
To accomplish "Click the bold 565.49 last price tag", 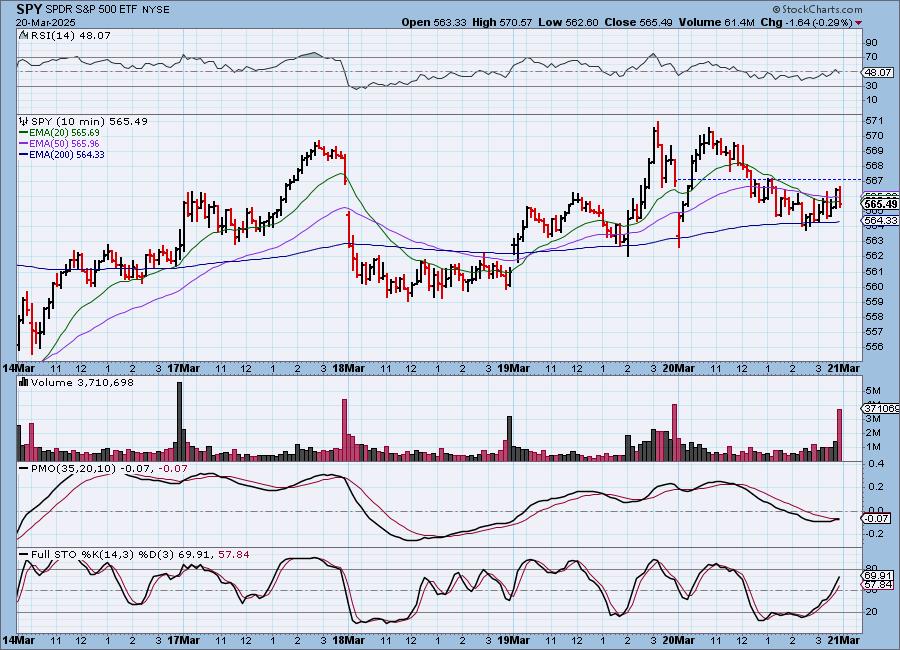I will 880,204.
